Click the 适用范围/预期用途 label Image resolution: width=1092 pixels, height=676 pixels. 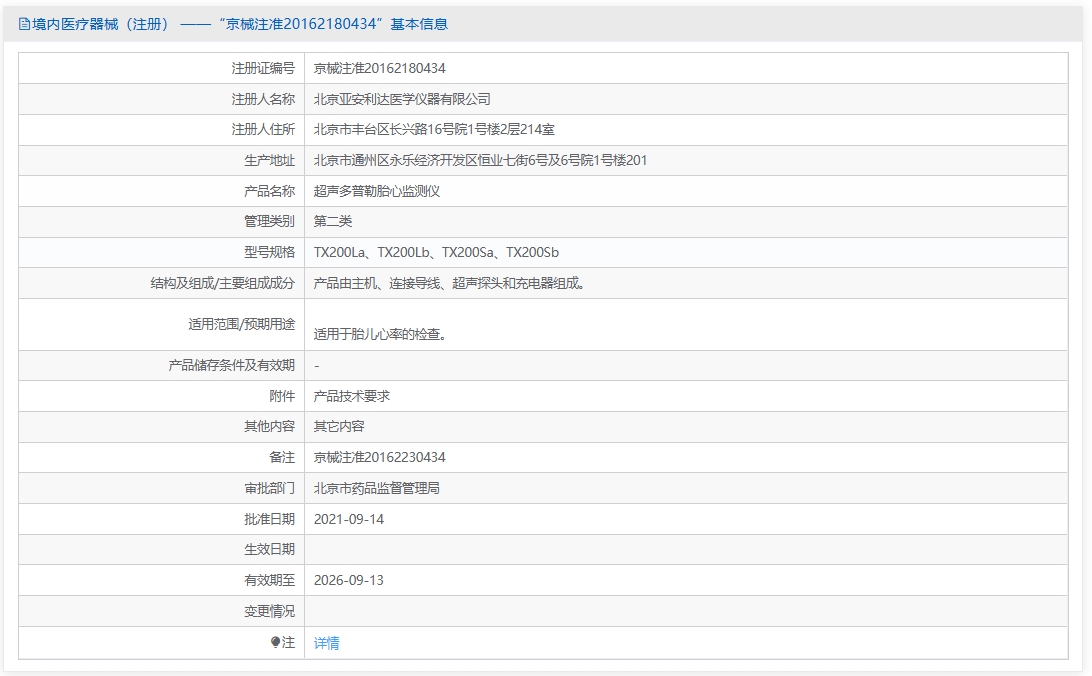242,324
